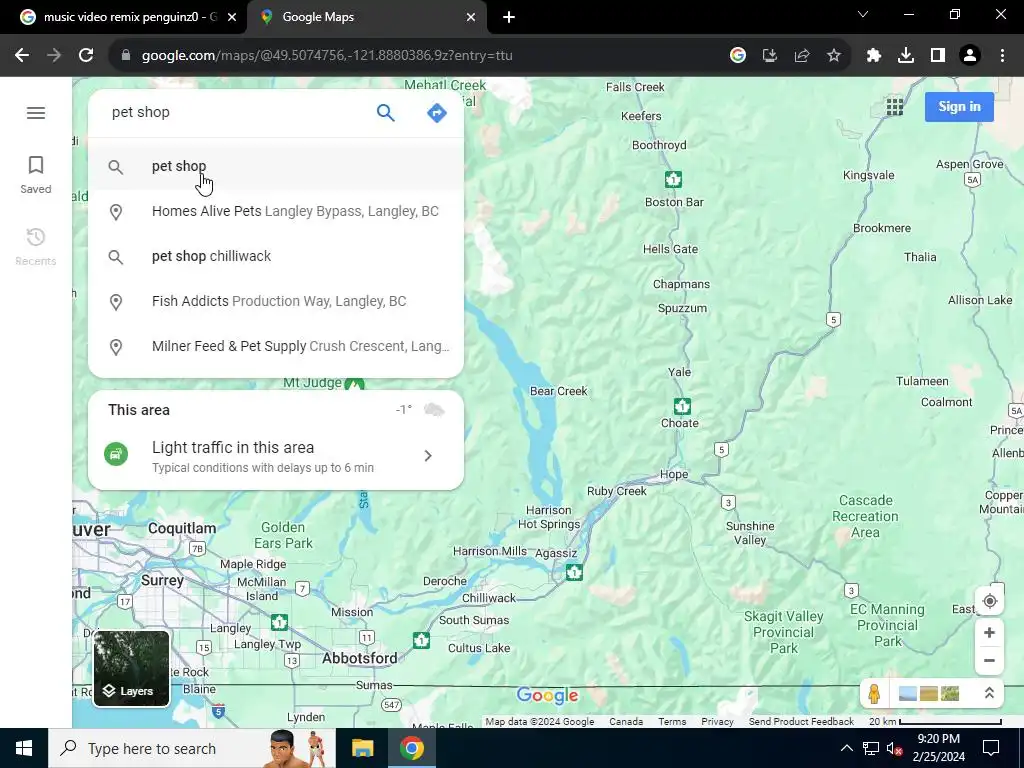This screenshot has width=1024, height=768.
Task: Reload the current page
Action: coord(86,56)
